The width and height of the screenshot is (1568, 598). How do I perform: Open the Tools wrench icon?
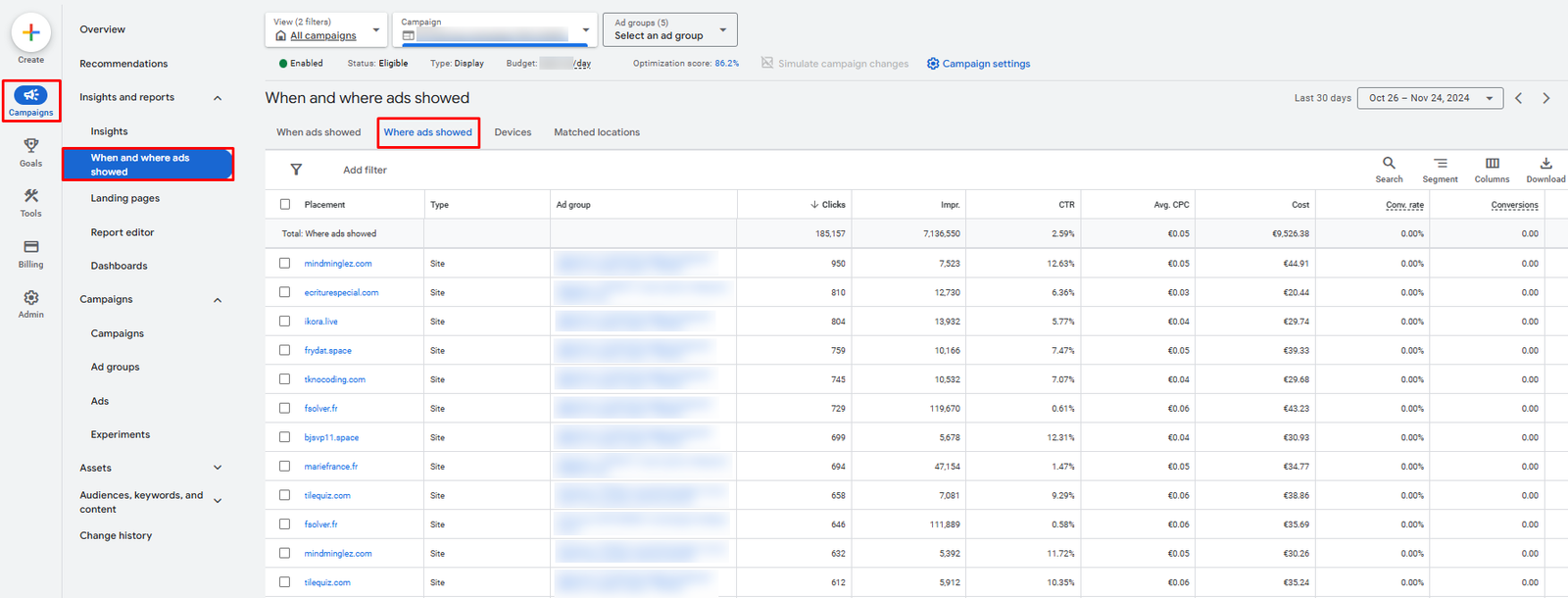[31, 196]
